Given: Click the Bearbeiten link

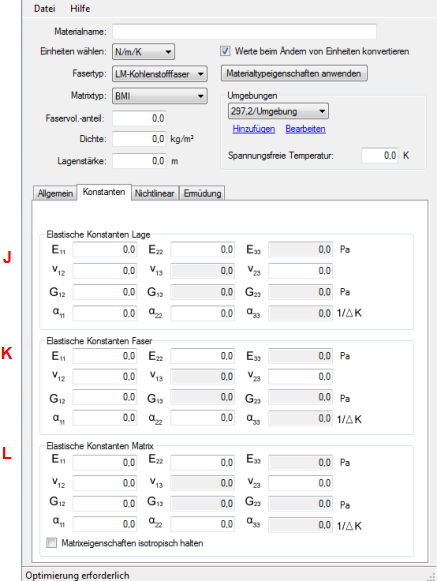Looking at the screenshot, I should [x=305, y=129].
